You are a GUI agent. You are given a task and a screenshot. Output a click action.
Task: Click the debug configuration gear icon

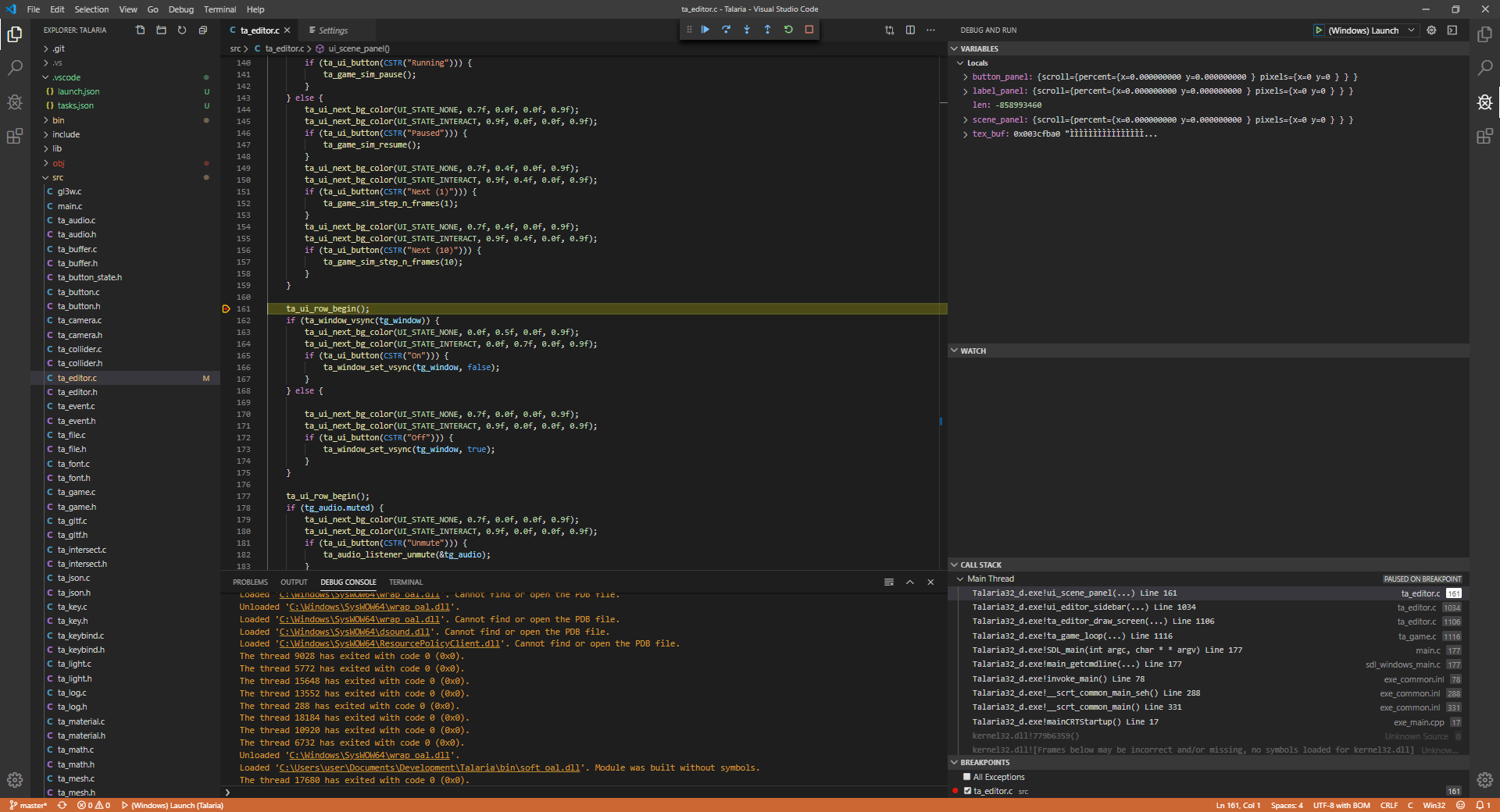pyautogui.click(x=1432, y=30)
